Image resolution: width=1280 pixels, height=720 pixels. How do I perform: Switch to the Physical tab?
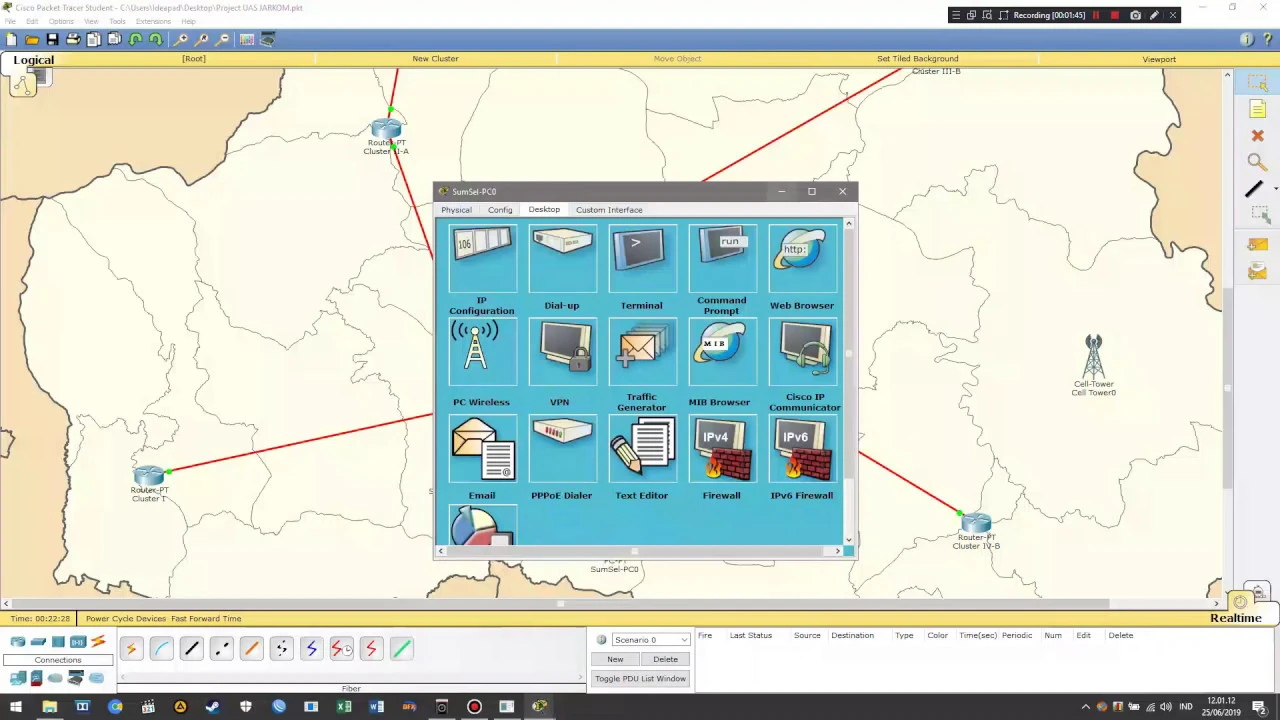click(456, 210)
